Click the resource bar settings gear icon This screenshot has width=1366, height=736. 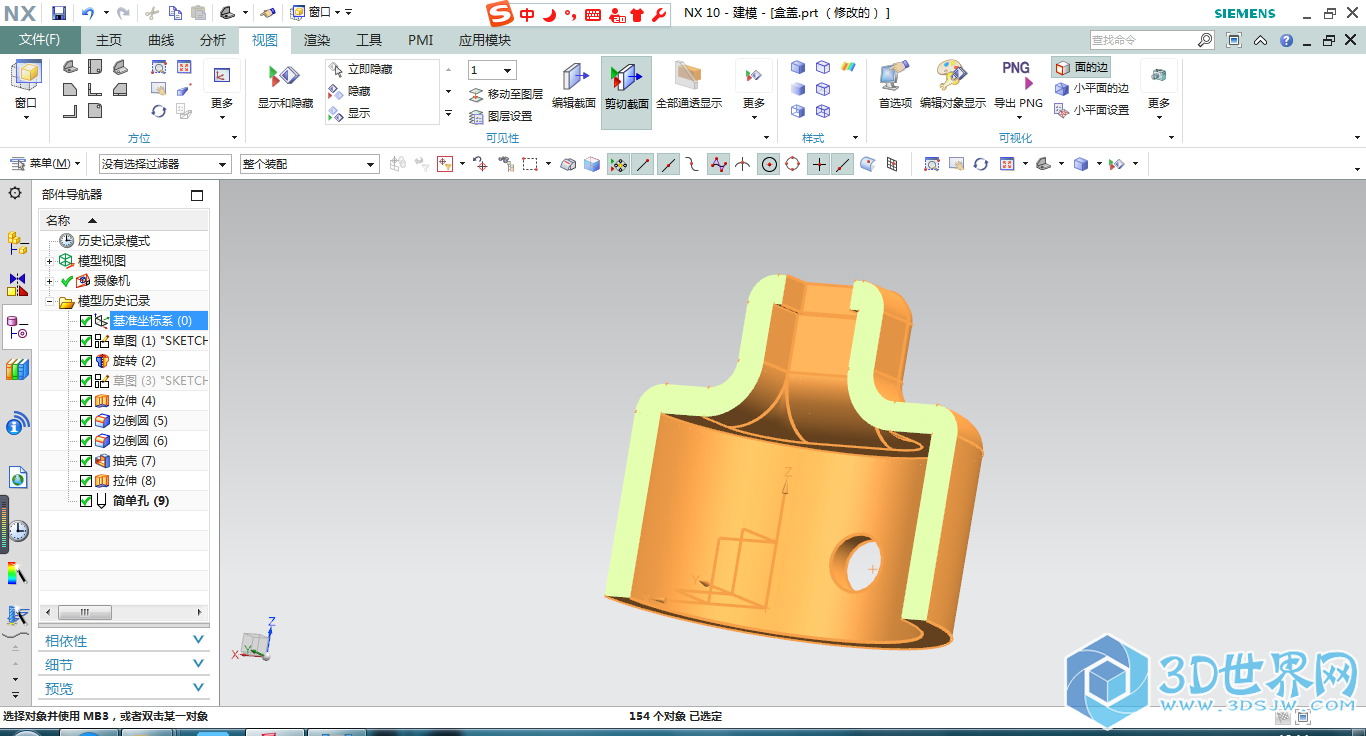(15, 193)
